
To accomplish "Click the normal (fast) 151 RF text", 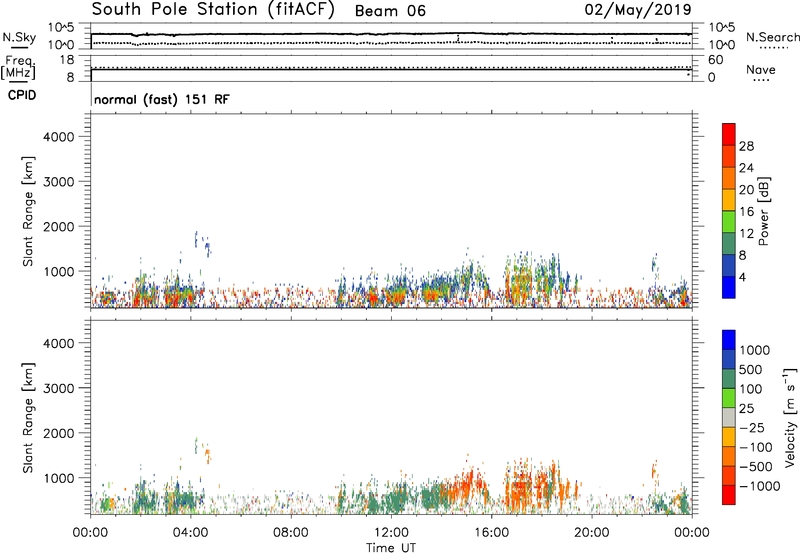I will pyautogui.click(x=162, y=99).
